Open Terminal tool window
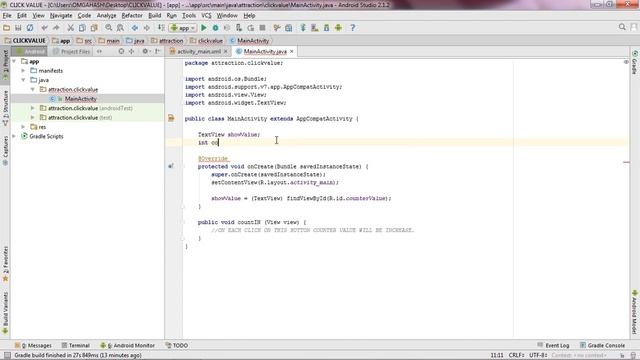Image resolution: width=640 pixels, height=360 pixels. coord(75,345)
